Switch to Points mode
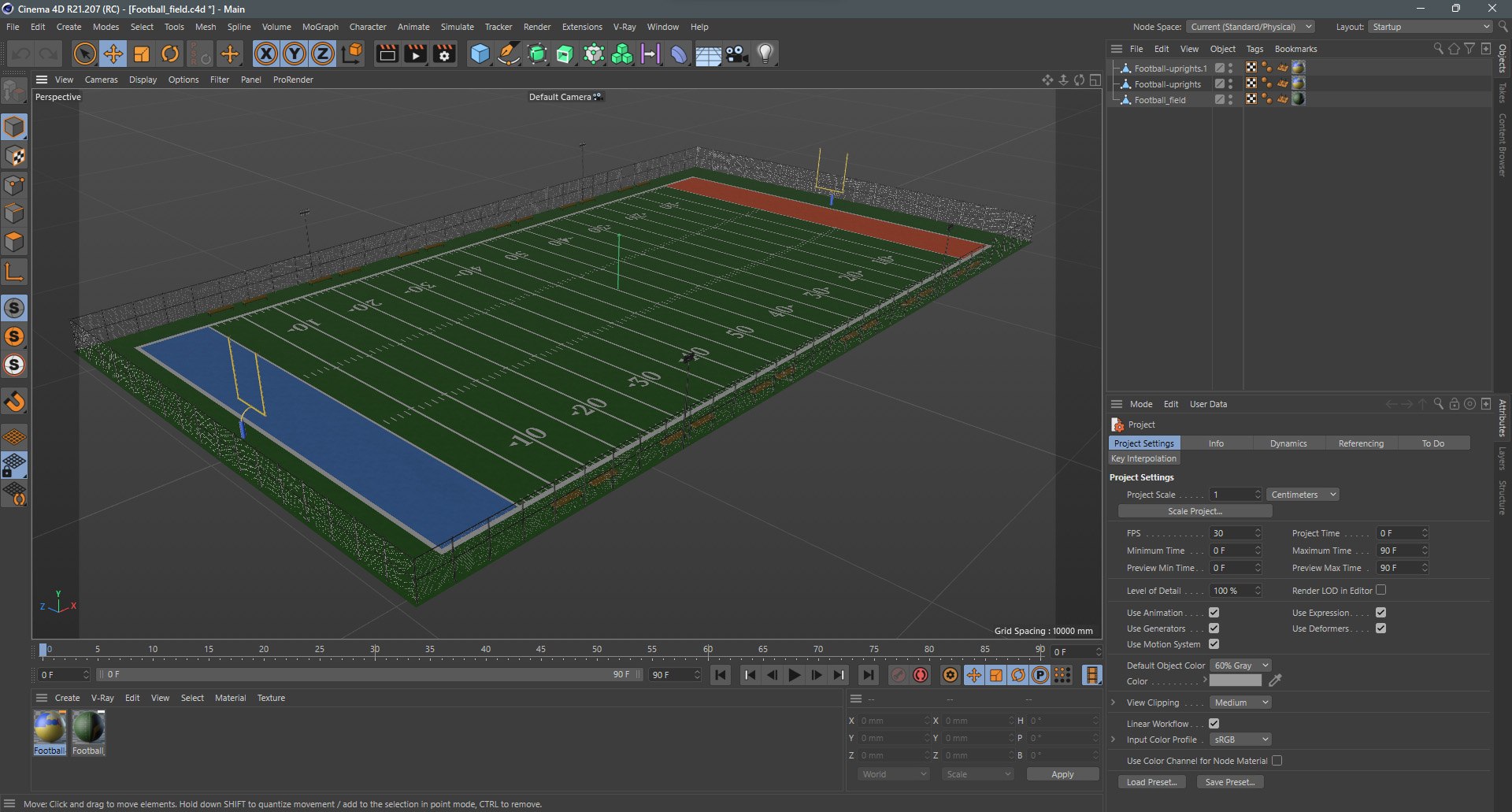1512x812 pixels. 14,185
